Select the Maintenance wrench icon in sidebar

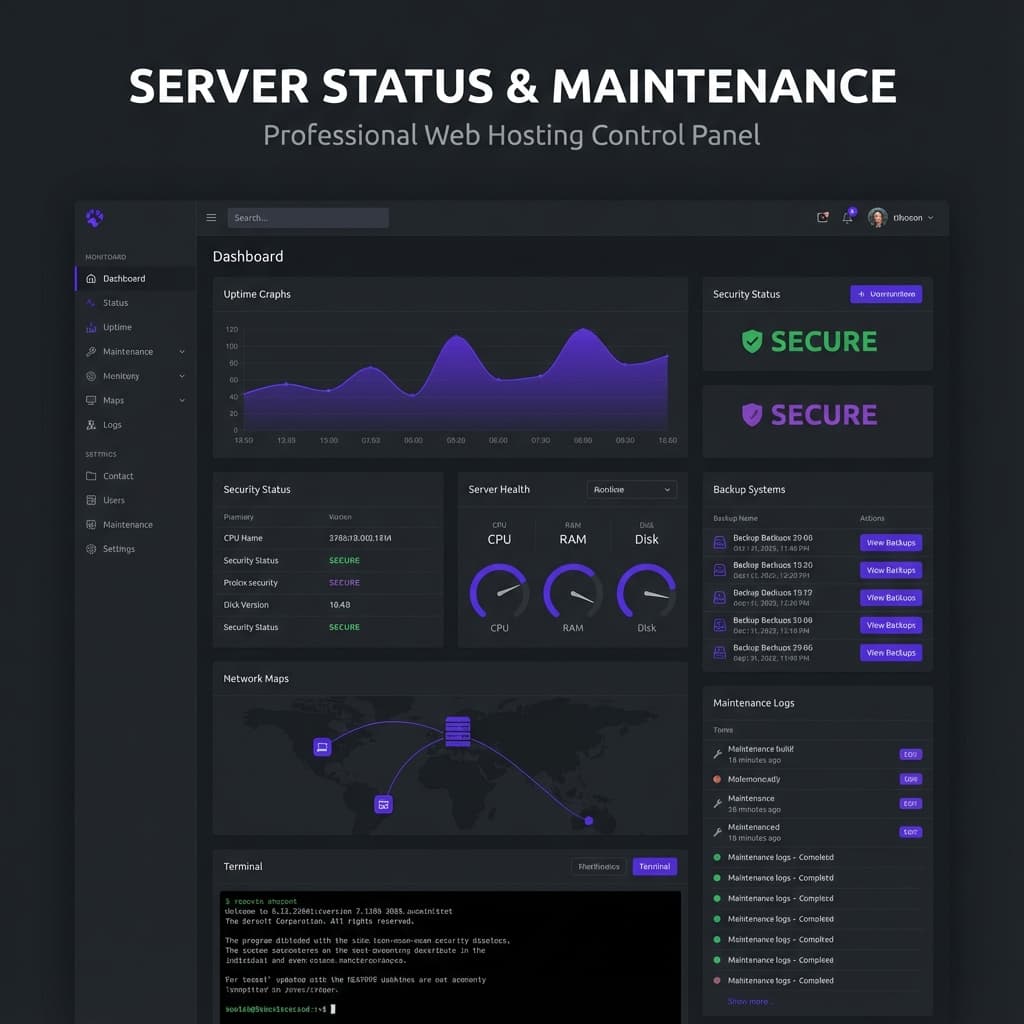91,351
